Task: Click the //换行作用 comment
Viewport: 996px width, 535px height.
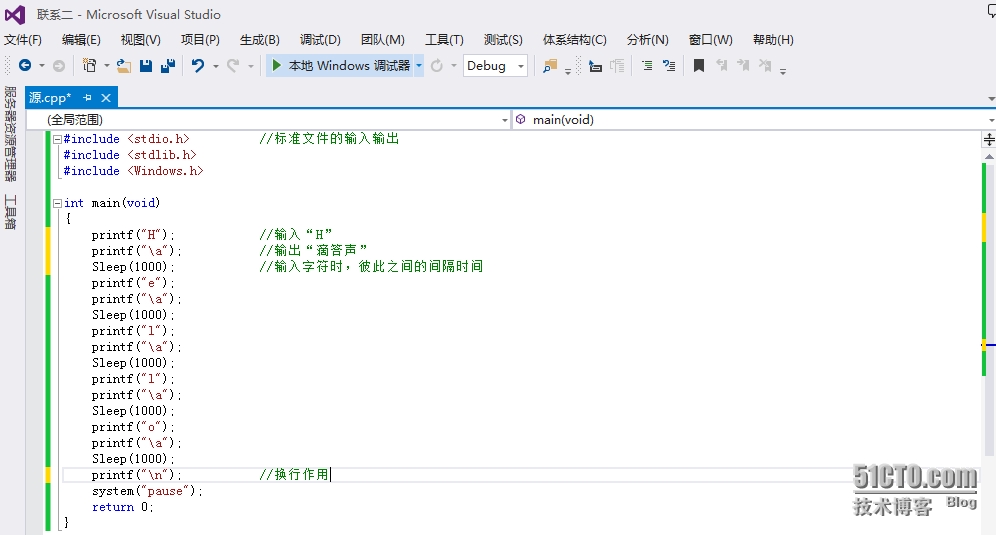Action: tap(294, 475)
